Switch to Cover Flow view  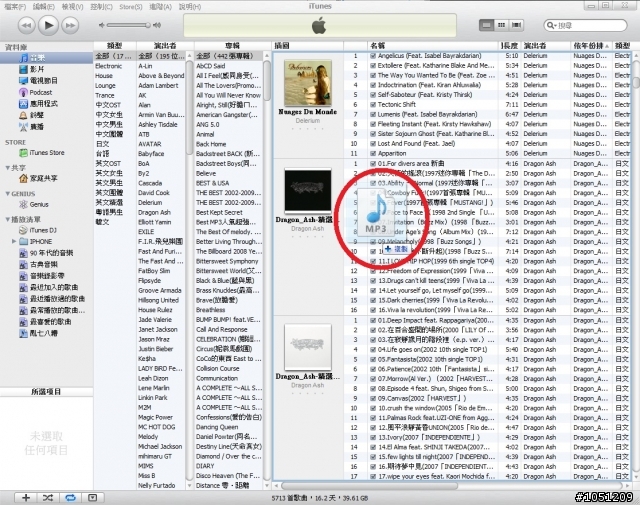coord(516,25)
